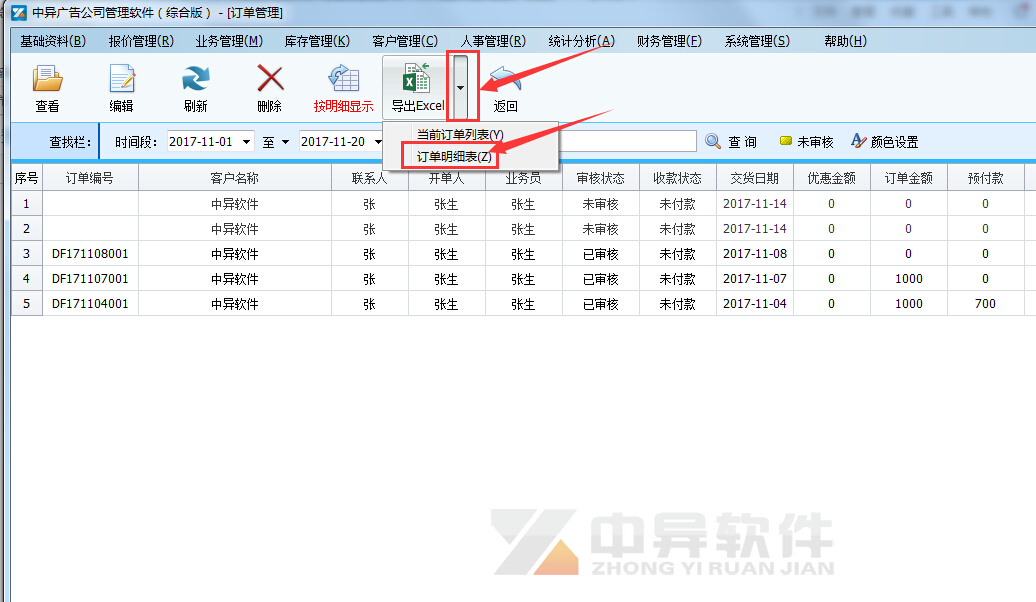
Task: Click the 颜色设置 label
Action: pyautogui.click(x=895, y=141)
